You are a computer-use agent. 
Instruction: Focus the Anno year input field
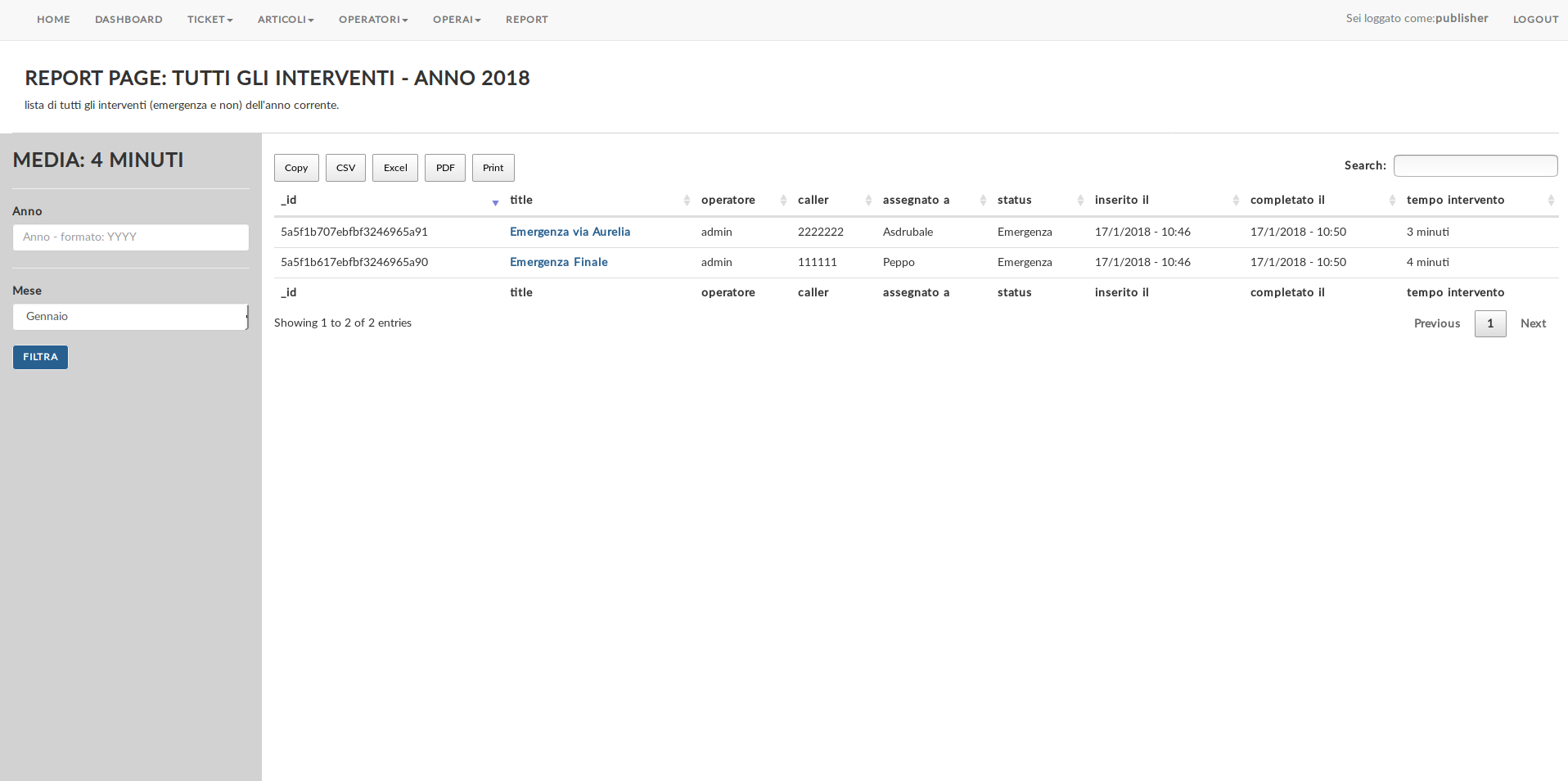pyautogui.click(x=131, y=237)
